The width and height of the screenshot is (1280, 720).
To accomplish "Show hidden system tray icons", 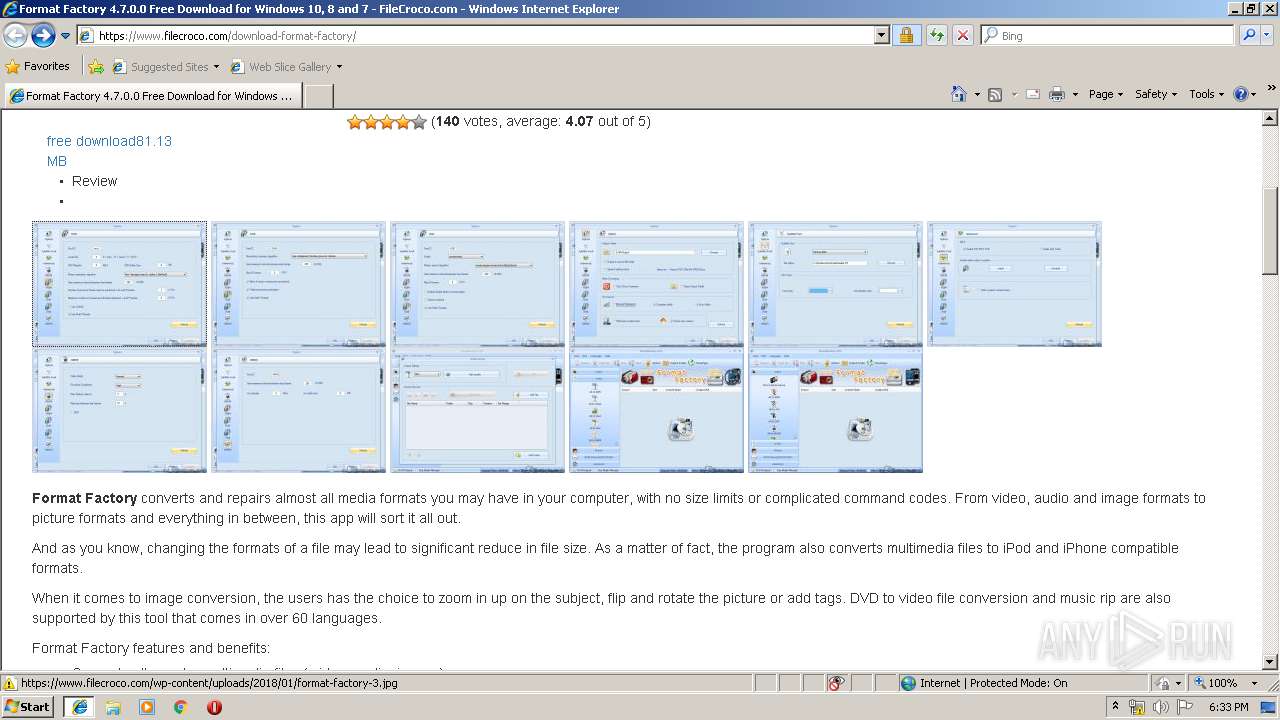I will pos(1115,706).
